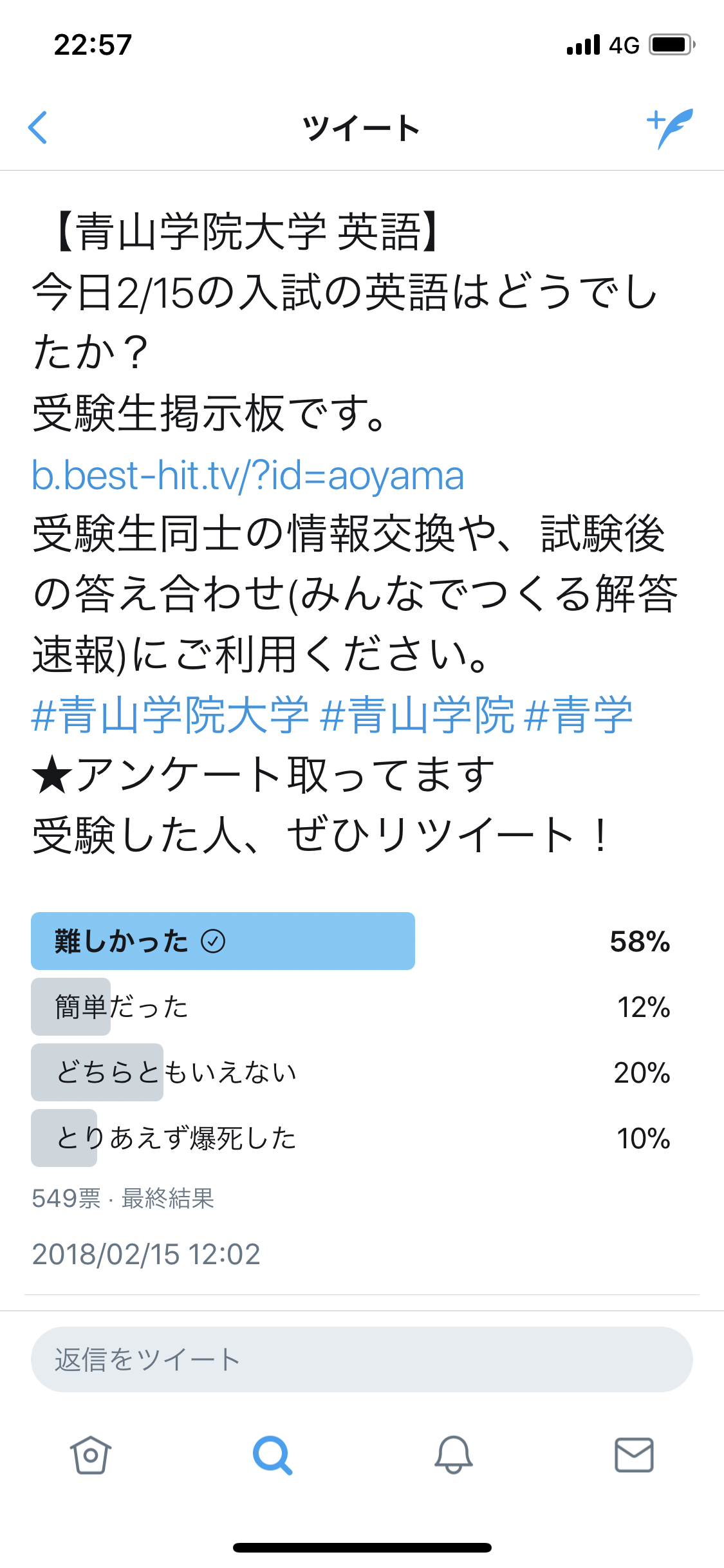Open the compose new tweet icon
The height and width of the screenshot is (1568, 724).
pyautogui.click(x=670, y=127)
